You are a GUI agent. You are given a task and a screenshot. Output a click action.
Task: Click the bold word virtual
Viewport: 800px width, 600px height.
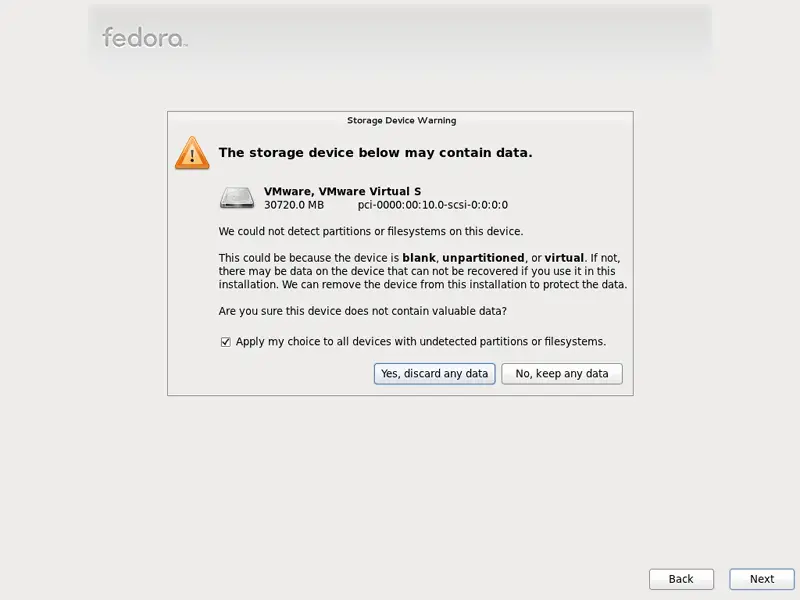[x=564, y=258]
